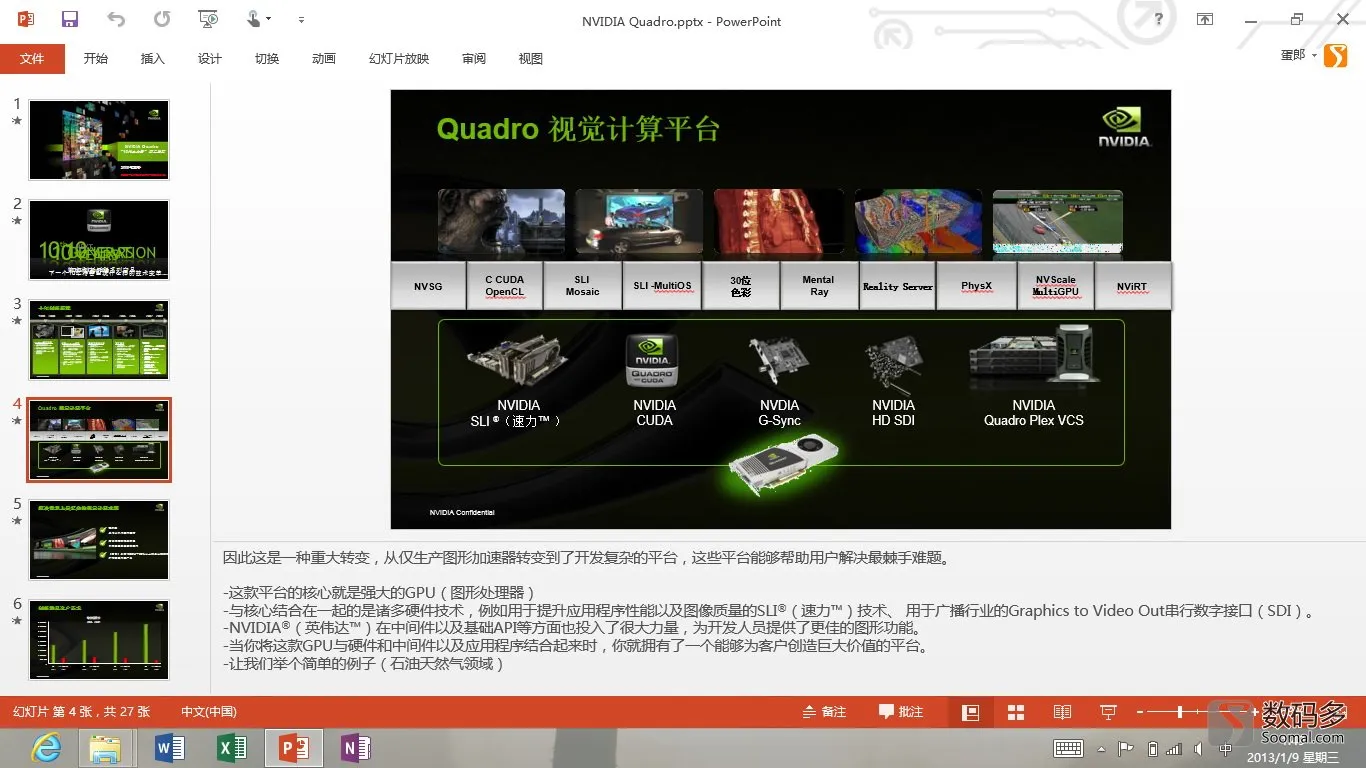Go to the 视图 tab

(x=531, y=59)
